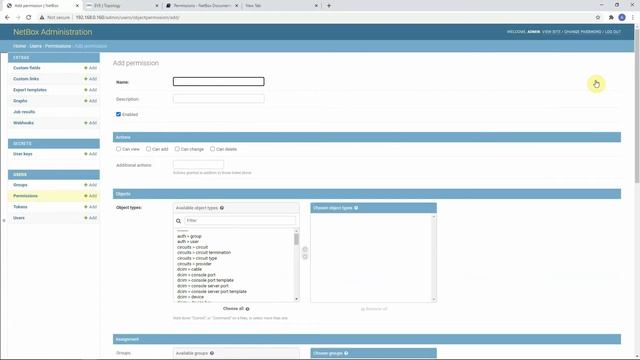Open a new browser tab with plus icon
Screen dimensions: 640x360
pos(329,6)
